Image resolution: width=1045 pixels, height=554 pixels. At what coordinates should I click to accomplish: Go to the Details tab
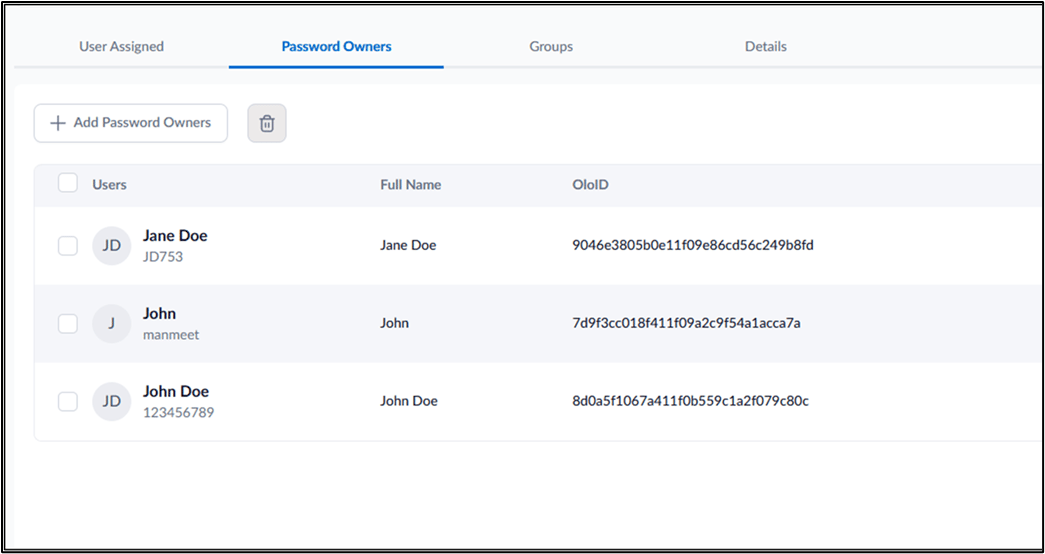(x=766, y=47)
